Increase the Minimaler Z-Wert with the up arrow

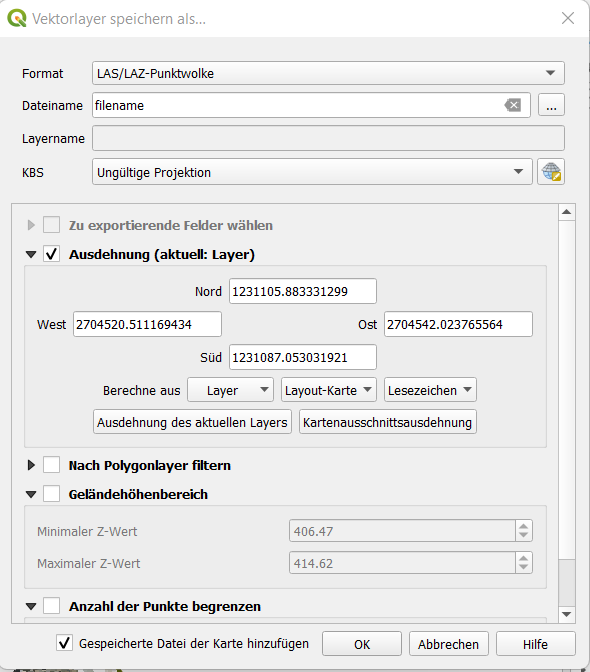pyautogui.click(x=523, y=527)
